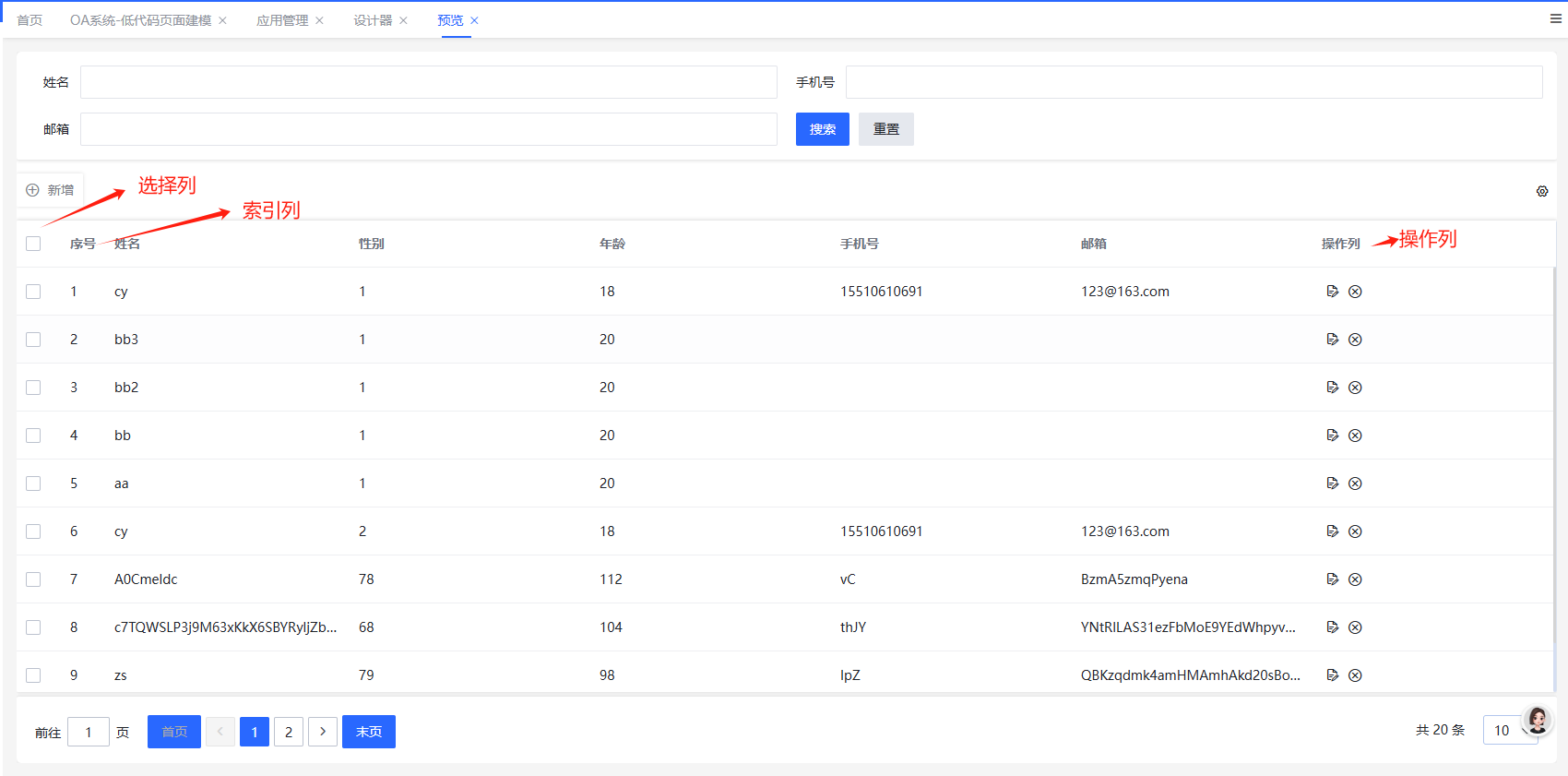Toggle the select-all checkbox in table header
The width and height of the screenshot is (1568, 776).
pos(33,244)
